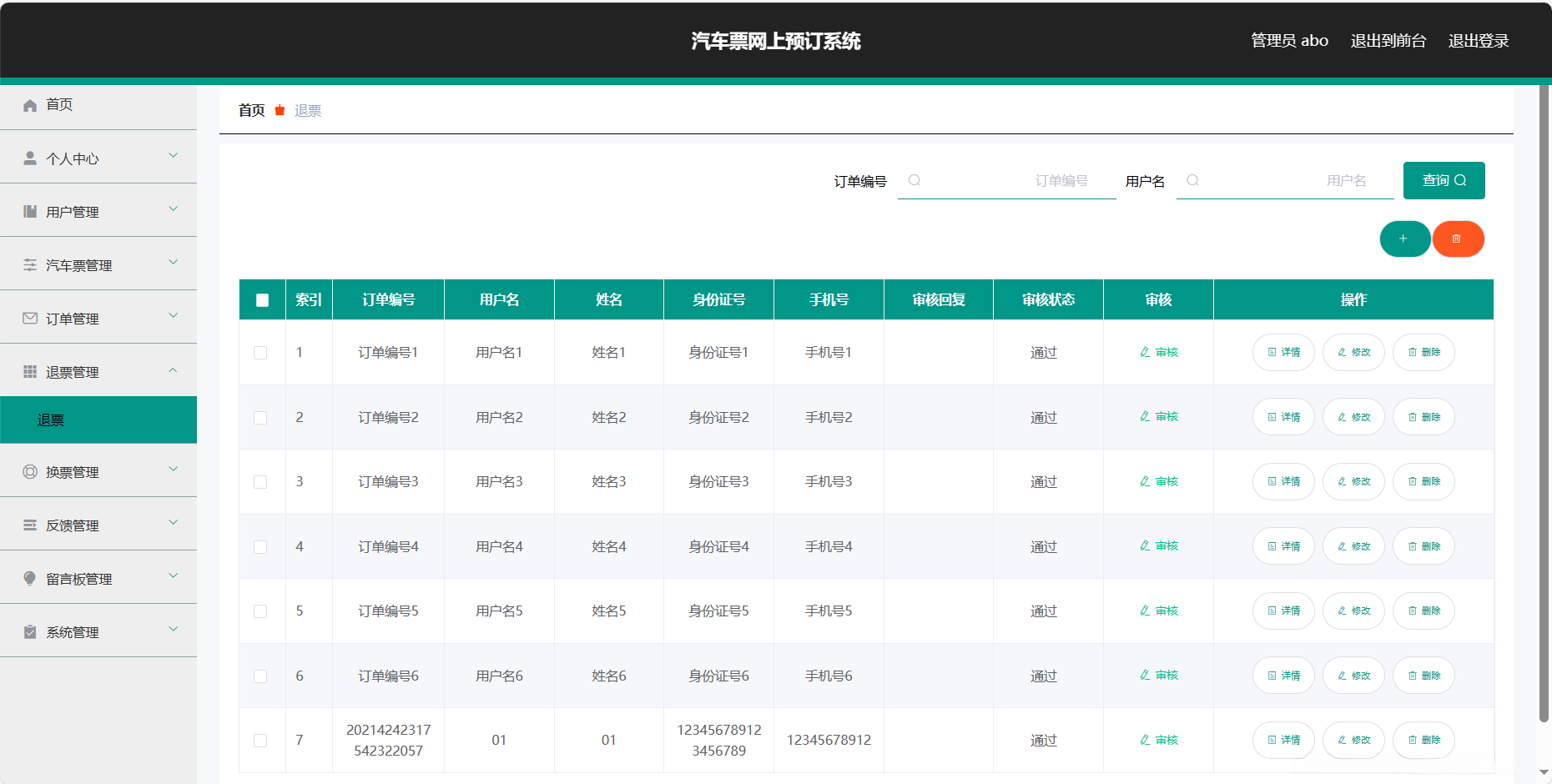
Task: Expand the 留言板管理 menu chevron
Action: pos(174,576)
